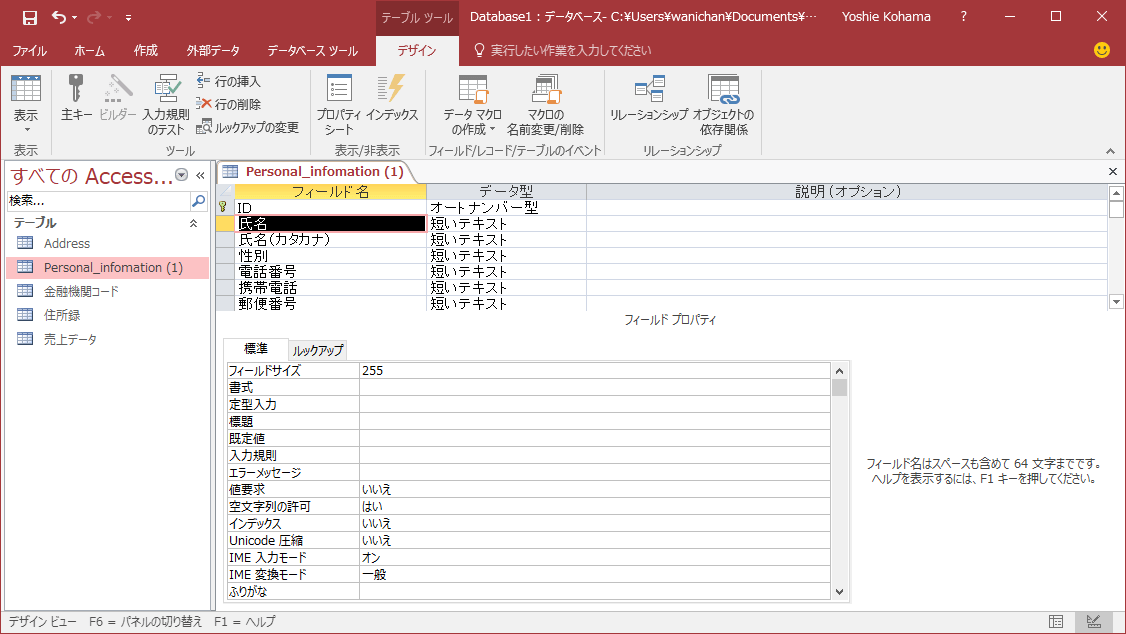Set primary key with 主キー icon
The height and width of the screenshot is (634, 1126).
pos(75,97)
